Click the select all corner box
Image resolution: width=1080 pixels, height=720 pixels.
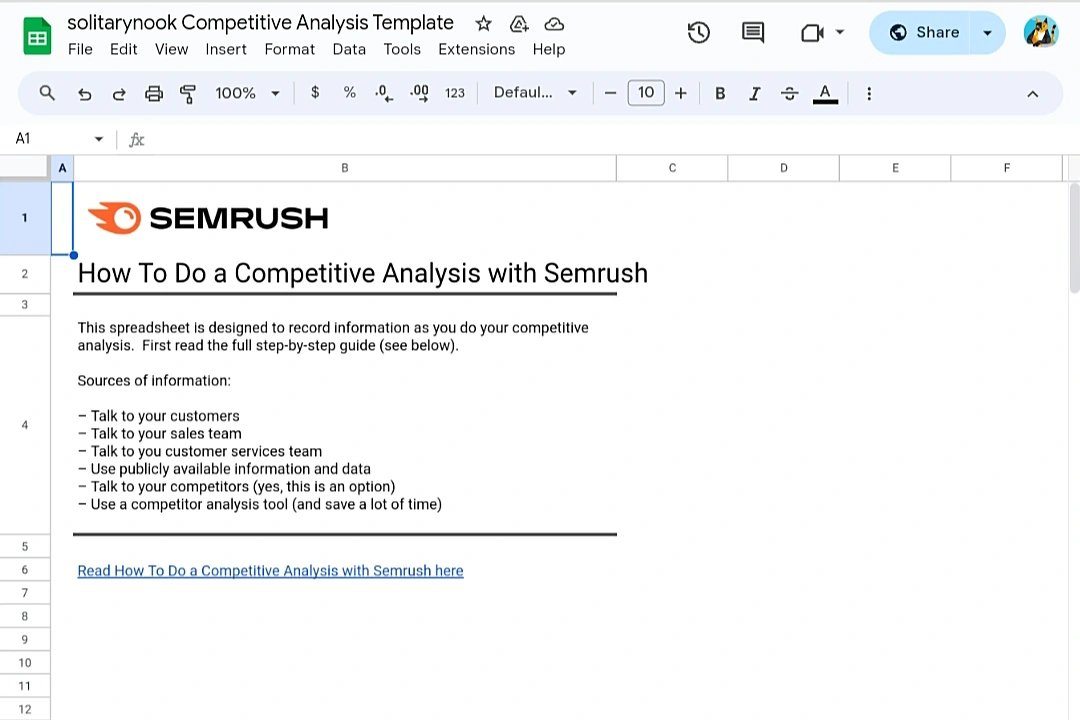coord(25,168)
